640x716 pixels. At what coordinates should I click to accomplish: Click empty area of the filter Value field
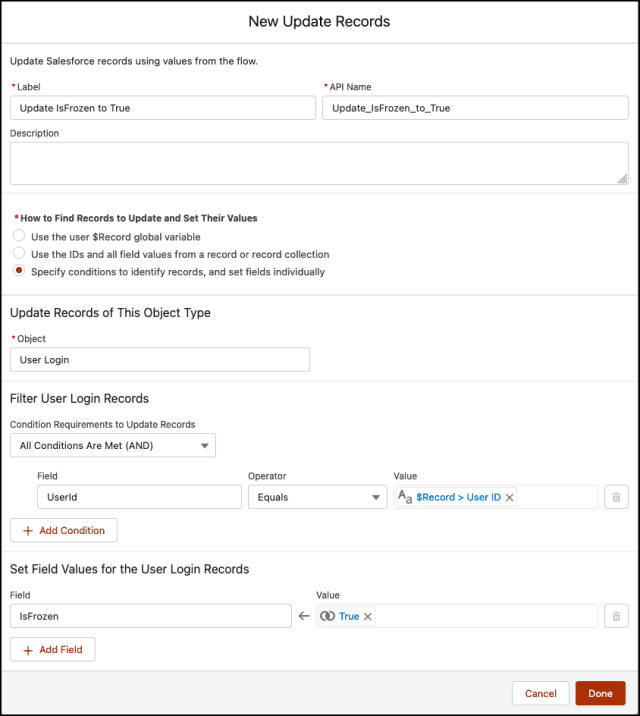557,497
